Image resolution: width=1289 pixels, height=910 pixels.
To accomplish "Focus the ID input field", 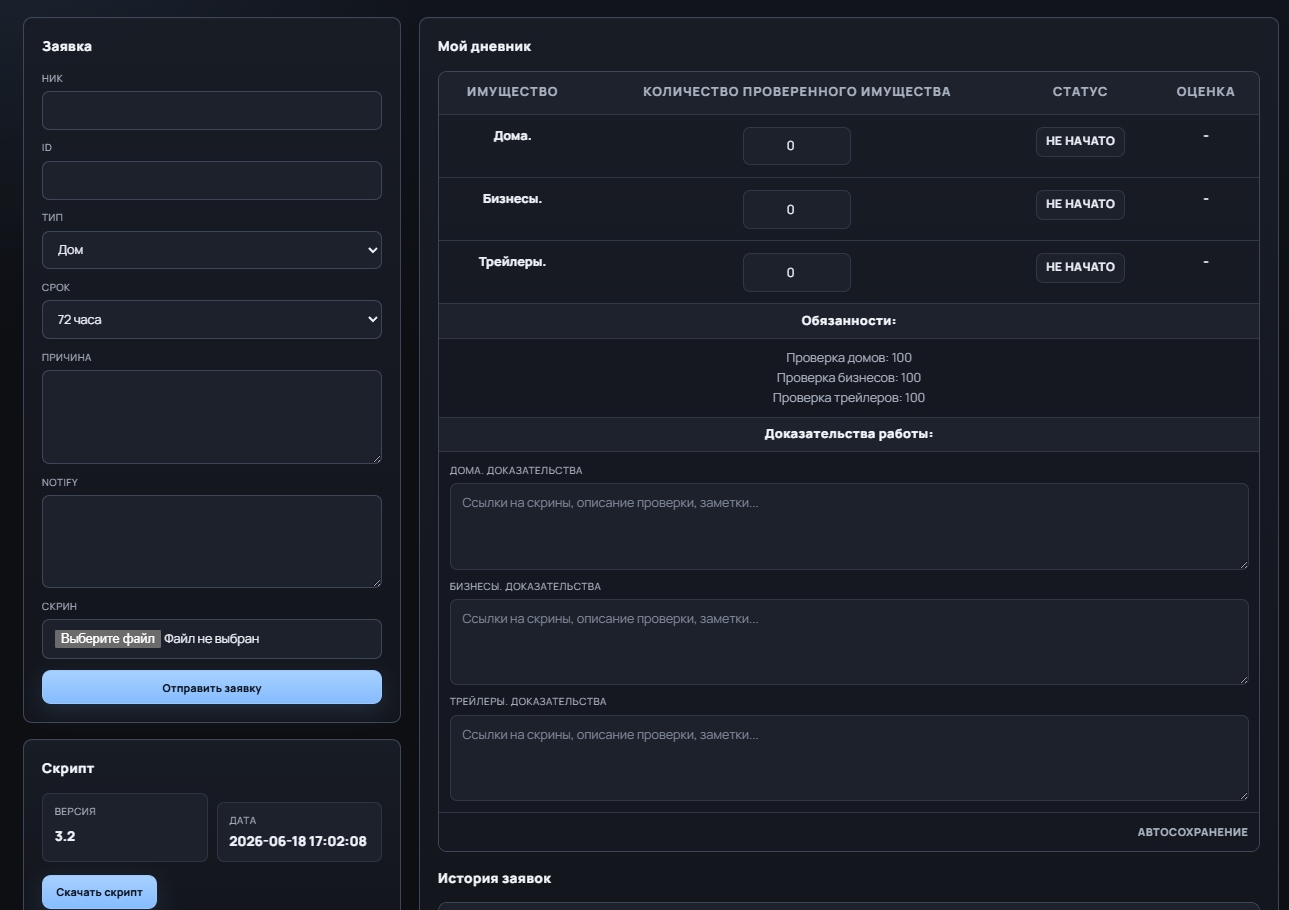I will (212, 181).
